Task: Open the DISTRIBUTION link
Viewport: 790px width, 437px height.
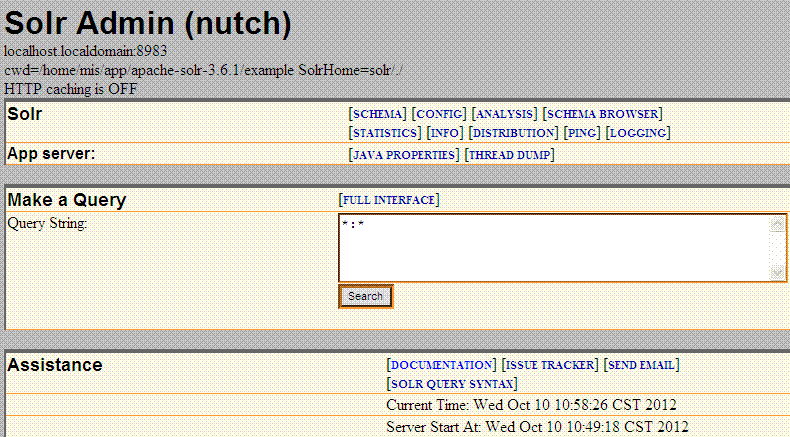Action: [513, 133]
